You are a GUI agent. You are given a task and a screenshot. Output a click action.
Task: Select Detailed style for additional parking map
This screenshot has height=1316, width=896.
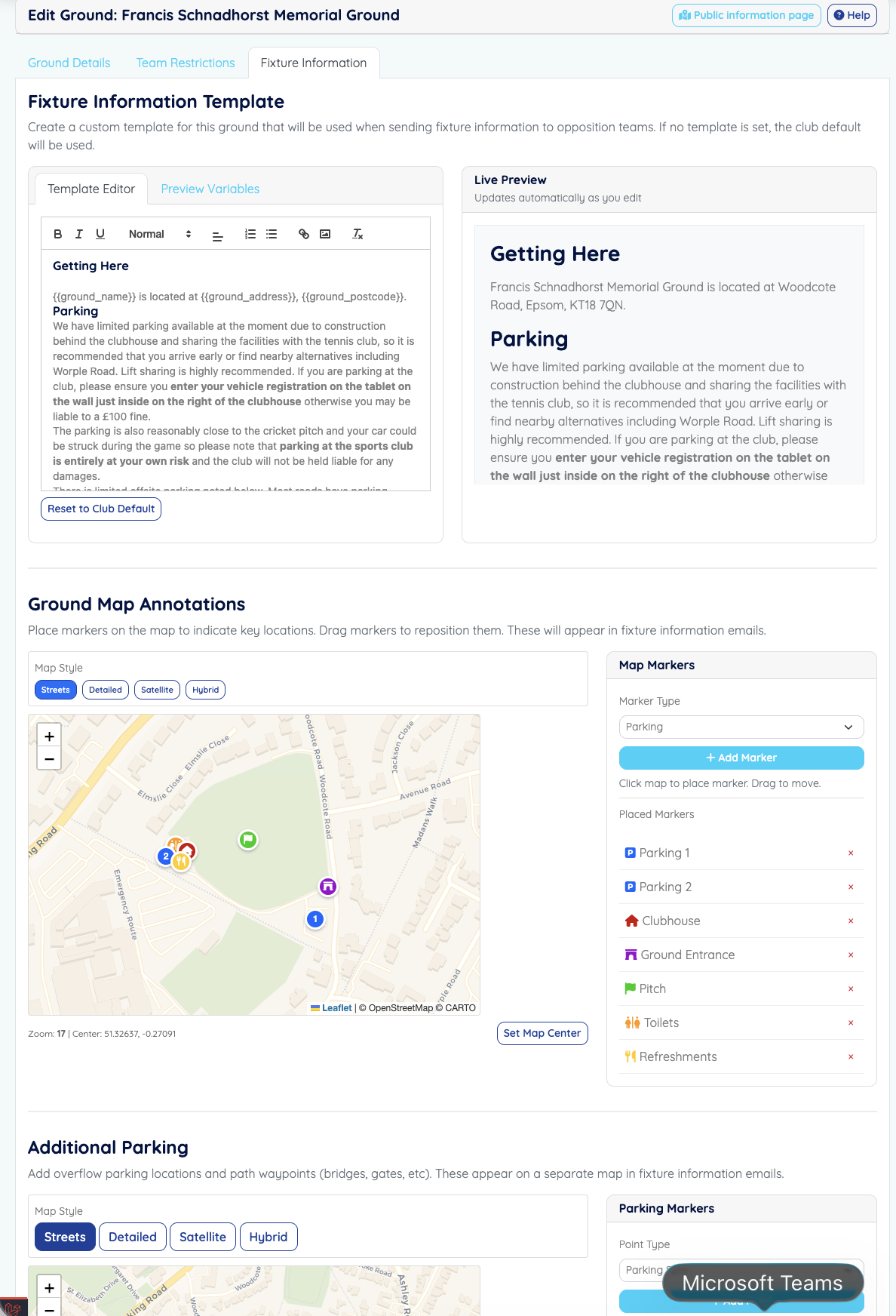133,1237
